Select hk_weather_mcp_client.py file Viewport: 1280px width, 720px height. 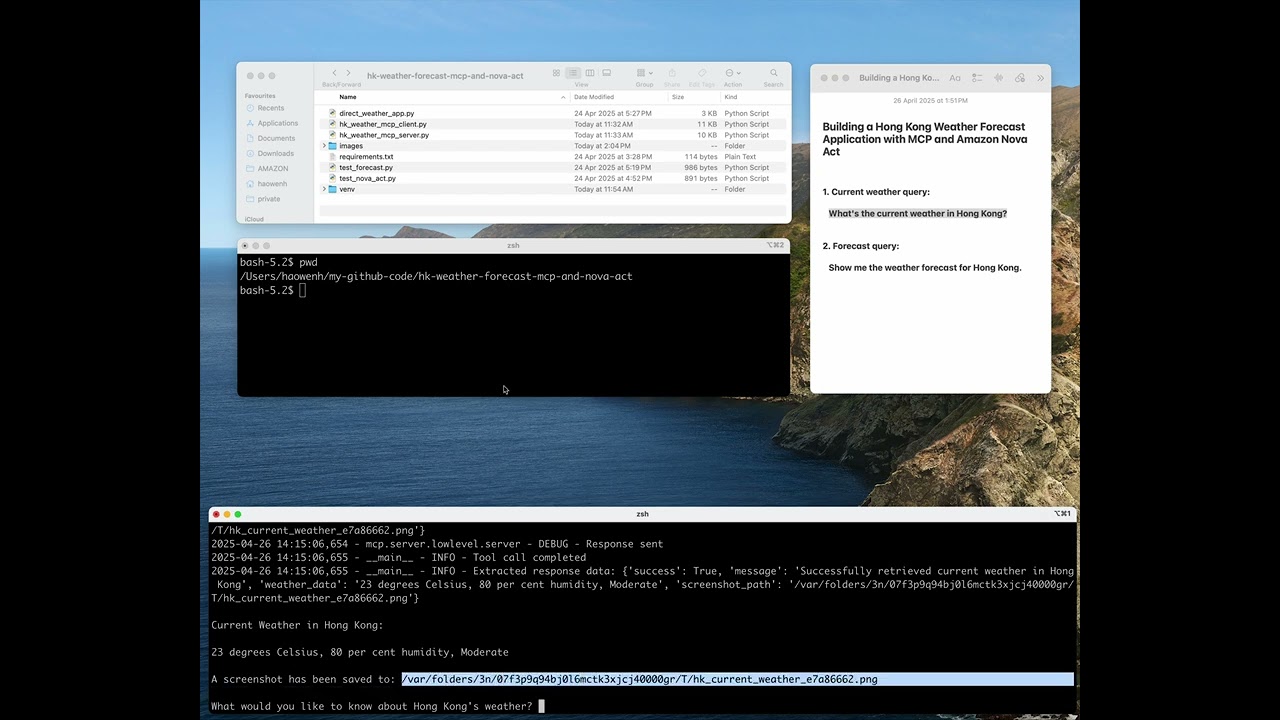pyautogui.click(x=383, y=124)
